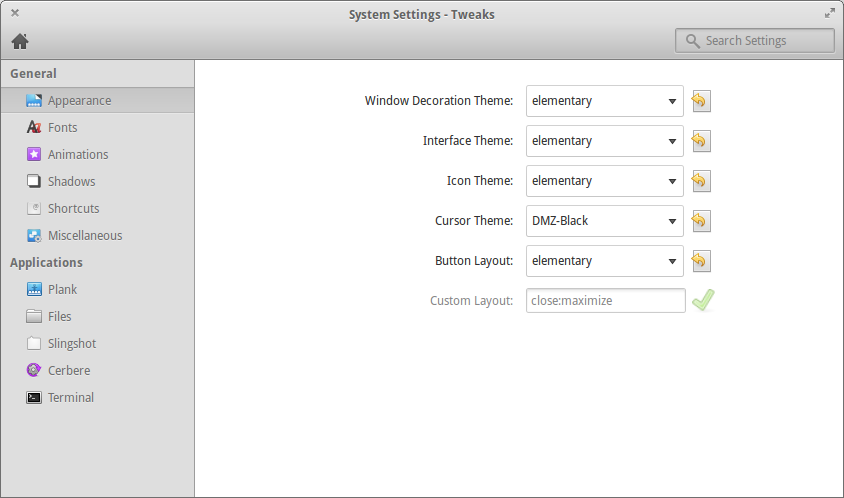Image resolution: width=844 pixels, height=498 pixels.
Task: Open the Miscellaneous section
Action: [97, 235]
